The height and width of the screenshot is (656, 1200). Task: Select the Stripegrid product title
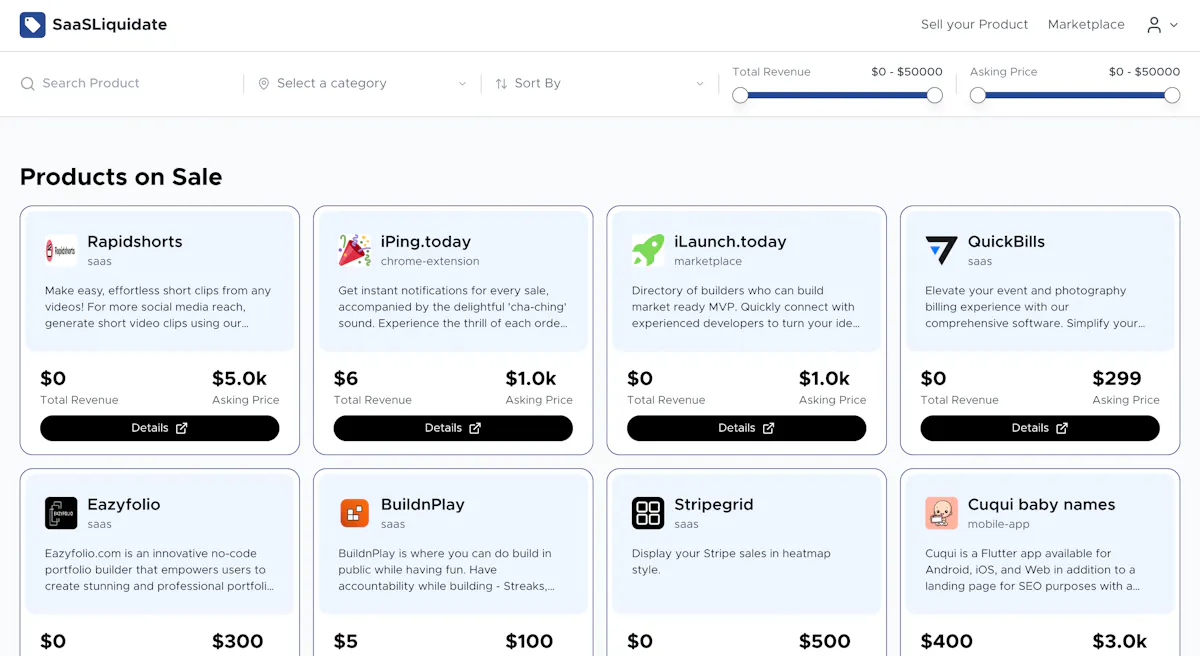pyautogui.click(x=714, y=505)
